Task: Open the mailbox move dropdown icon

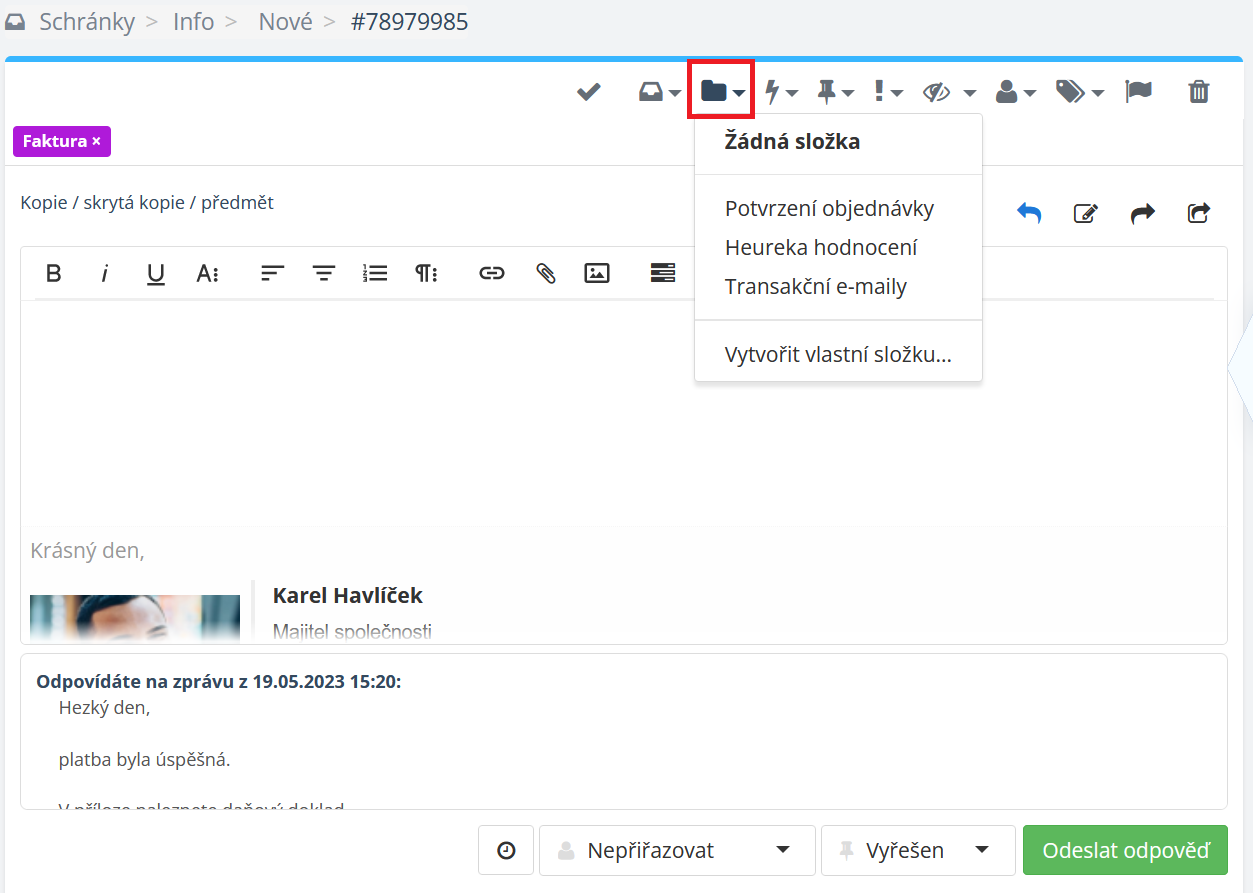Action: [659, 92]
